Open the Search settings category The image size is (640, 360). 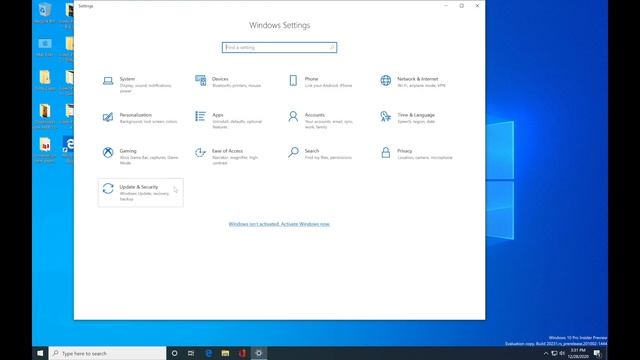325,156
